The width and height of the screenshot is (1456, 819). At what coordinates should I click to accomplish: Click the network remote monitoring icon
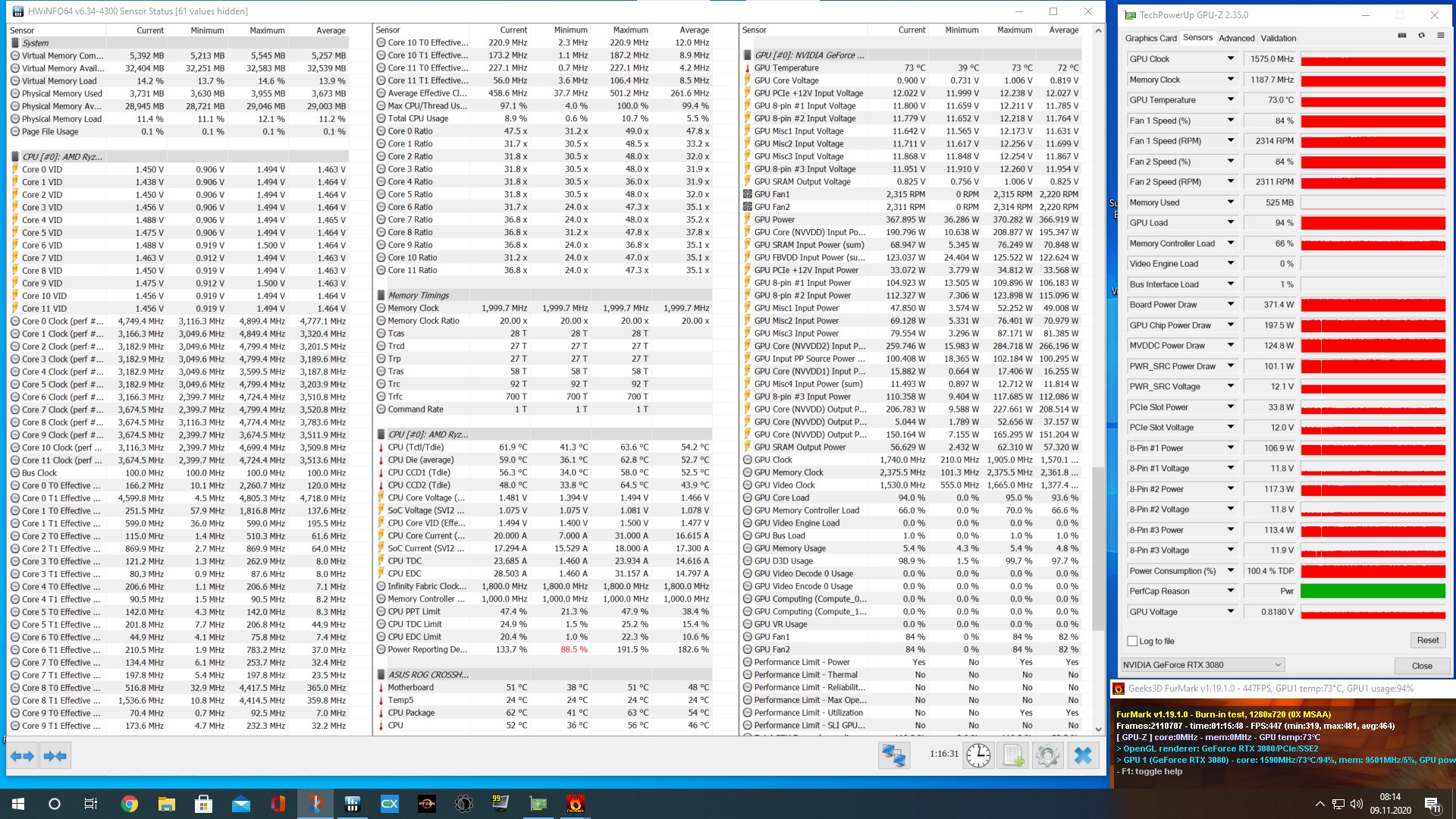tap(894, 755)
